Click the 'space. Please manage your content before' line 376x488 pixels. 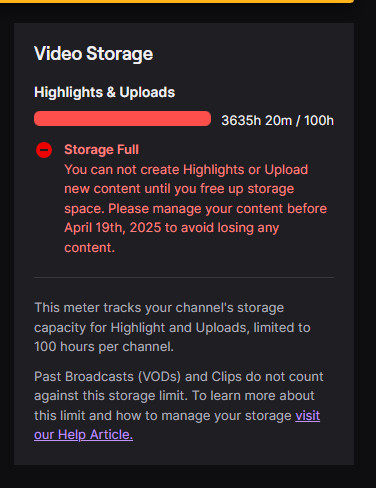pyautogui.click(x=196, y=209)
